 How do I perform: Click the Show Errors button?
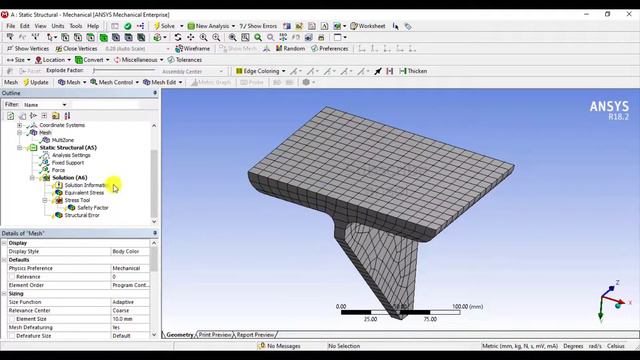(x=258, y=26)
